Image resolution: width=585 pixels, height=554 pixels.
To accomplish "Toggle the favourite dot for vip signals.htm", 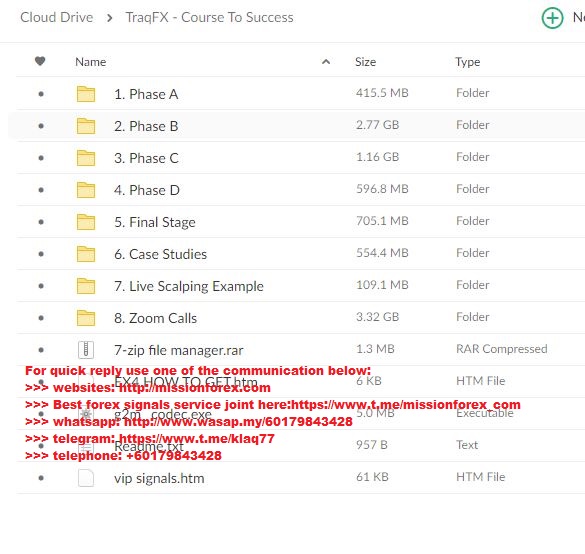I will [41, 478].
